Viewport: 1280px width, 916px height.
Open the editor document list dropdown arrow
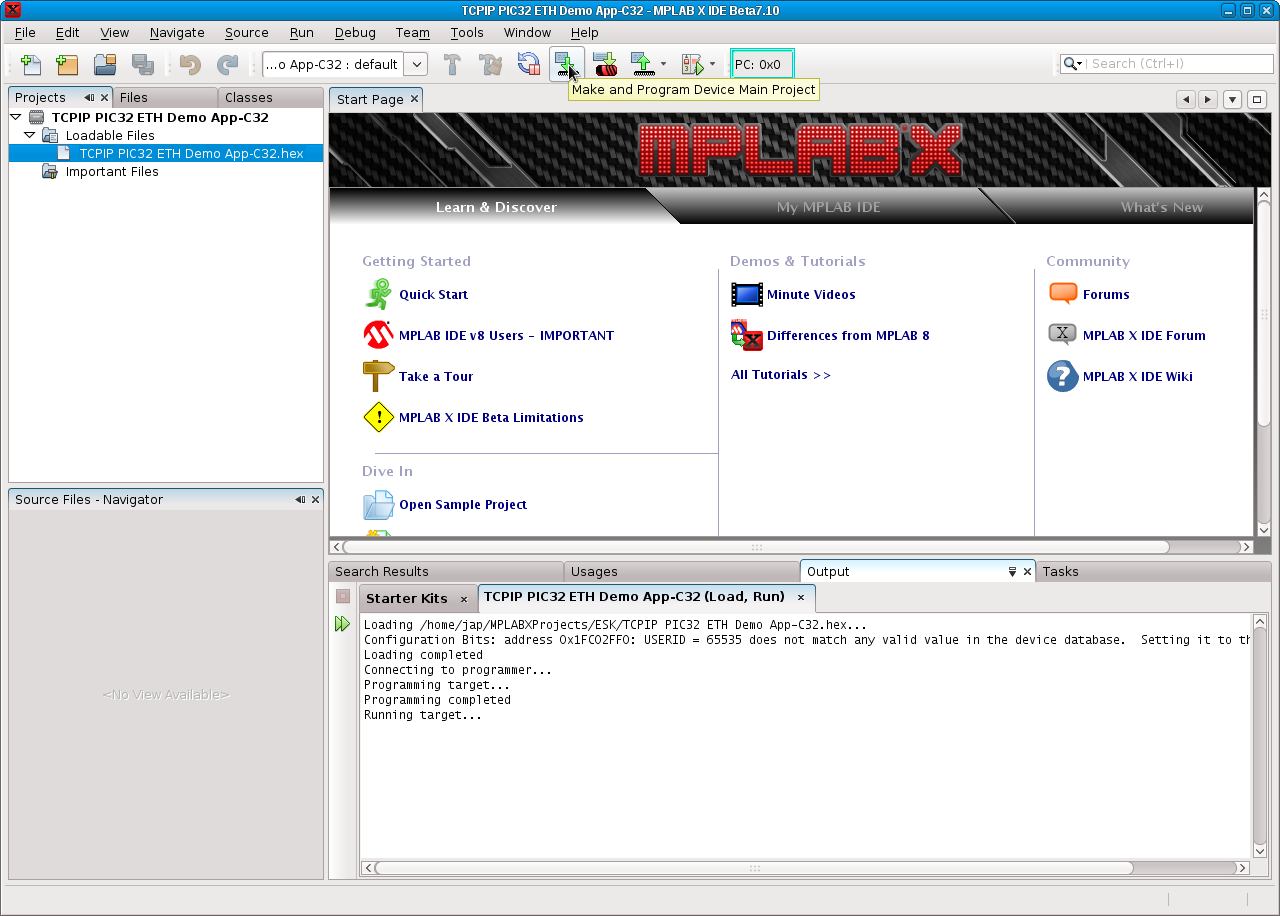[x=1232, y=99]
